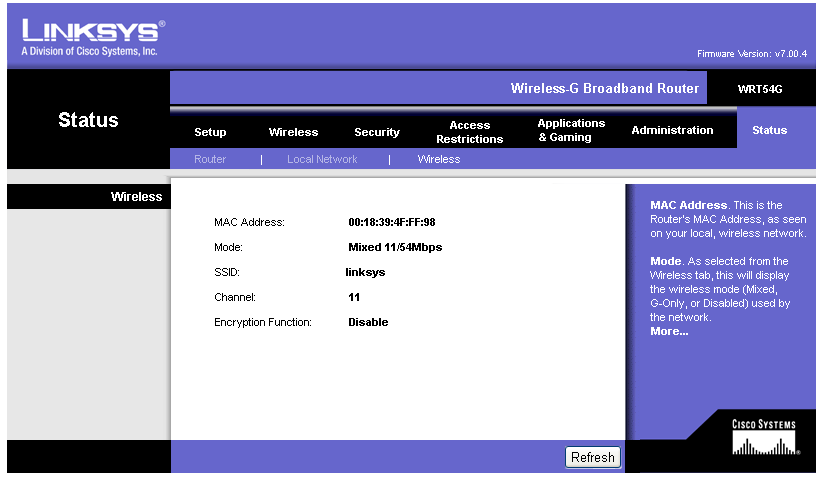
Task: Click the Encryption Function: label
Action: tap(263, 322)
